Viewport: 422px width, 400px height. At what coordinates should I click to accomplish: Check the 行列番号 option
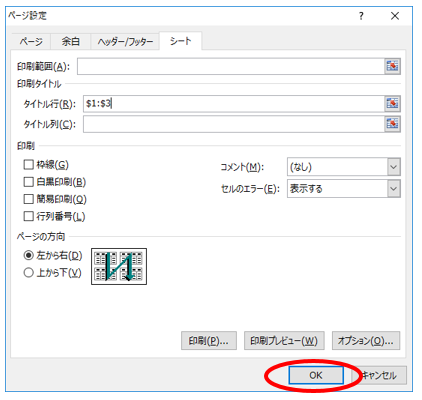[29, 216]
